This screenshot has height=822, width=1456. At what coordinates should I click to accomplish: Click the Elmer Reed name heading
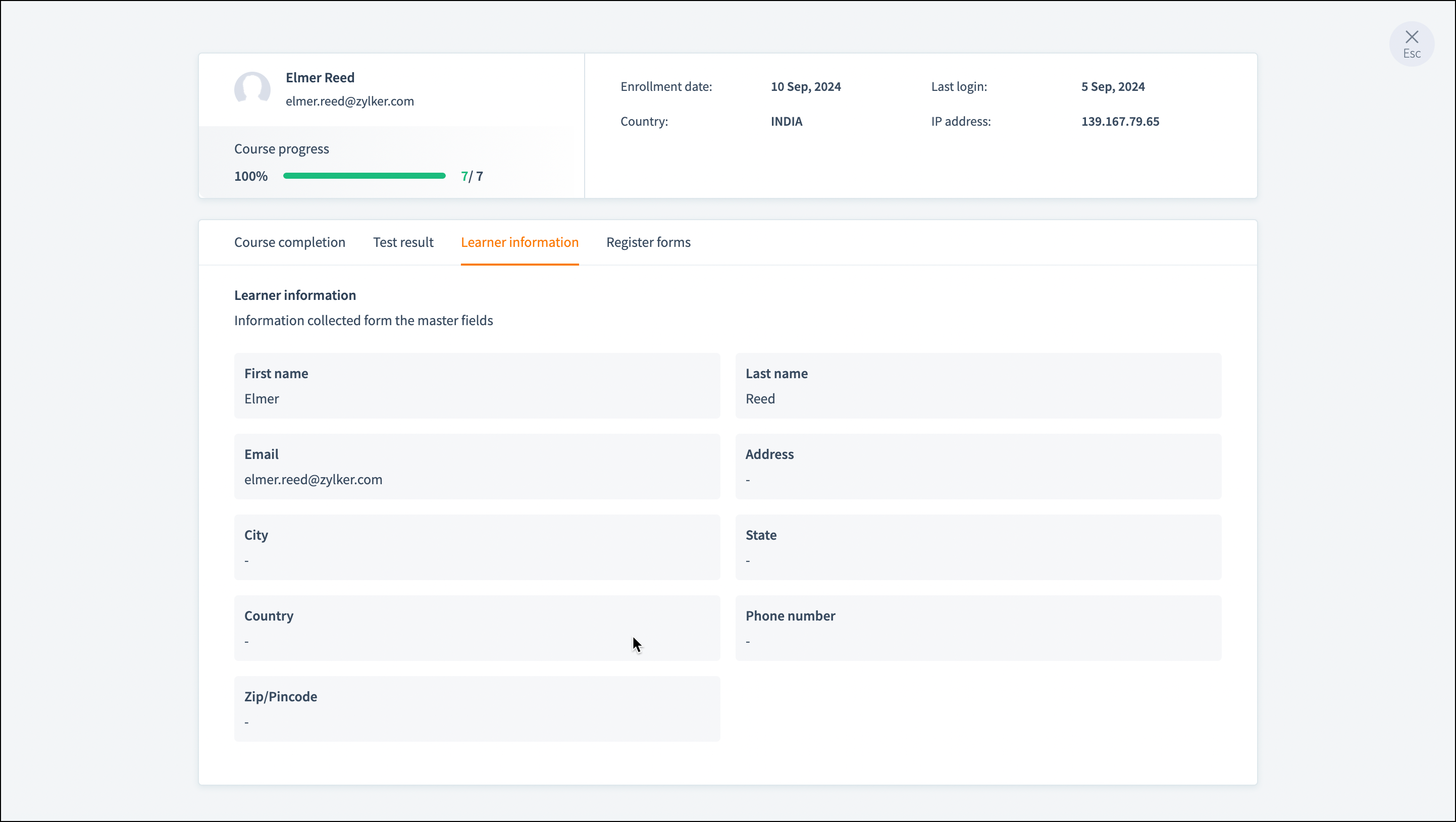click(320, 77)
